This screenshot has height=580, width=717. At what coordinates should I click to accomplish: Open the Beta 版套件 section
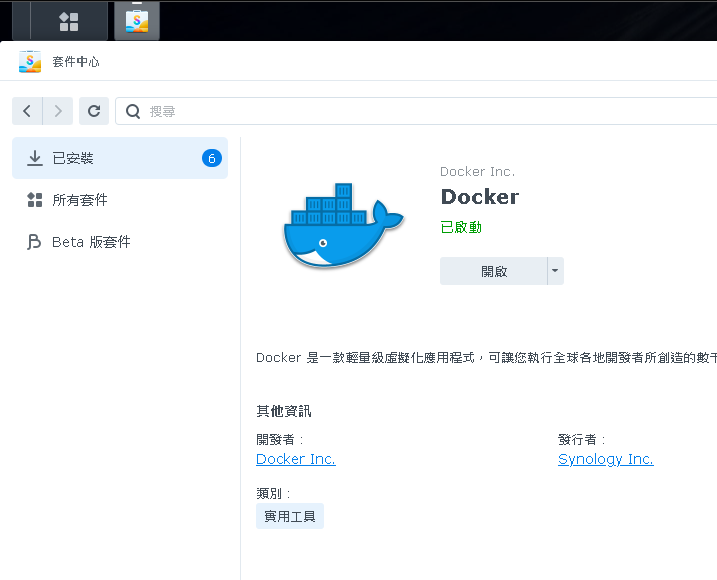click(x=91, y=242)
